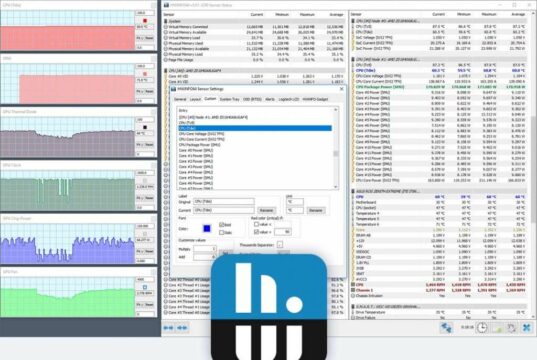The width and height of the screenshot is (537, 360).
Task: Open the remote network connection icon in bottom toolbar
Action: point(446,327)
